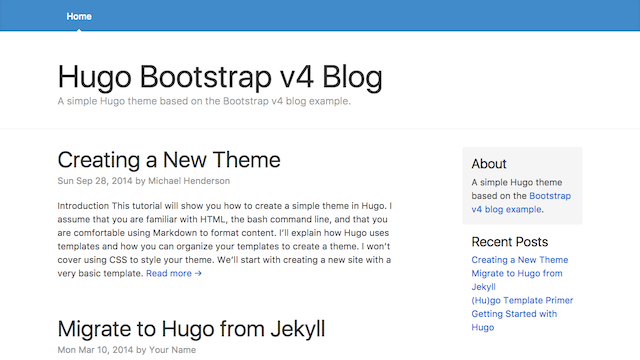This screenshot has width=640, height=360.
Task: Select Creating a New Theme in Recent Posts
Action: (x=520, y=260)
